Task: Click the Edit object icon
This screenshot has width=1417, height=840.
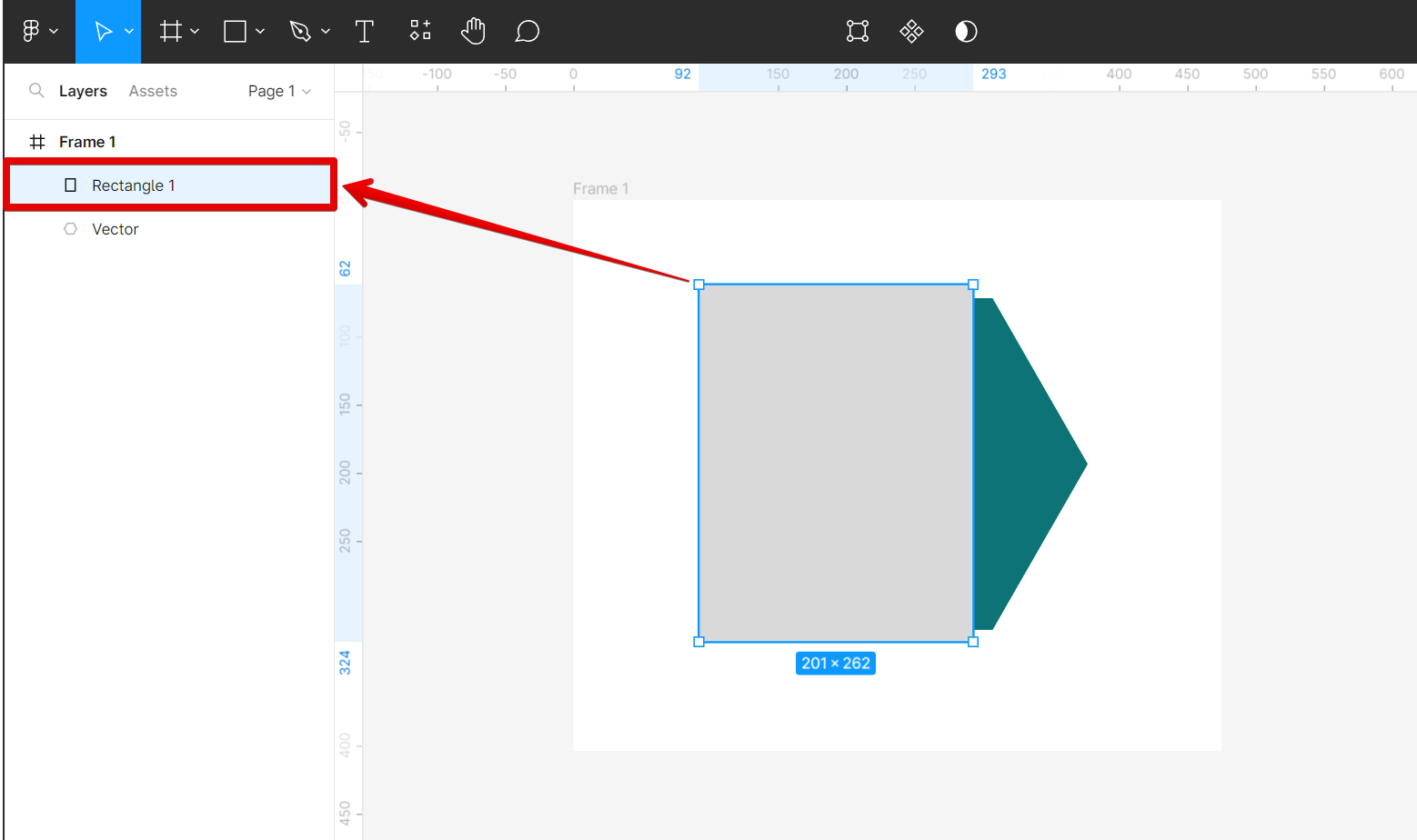Action: pyautogui.click(x=857, y=32)
